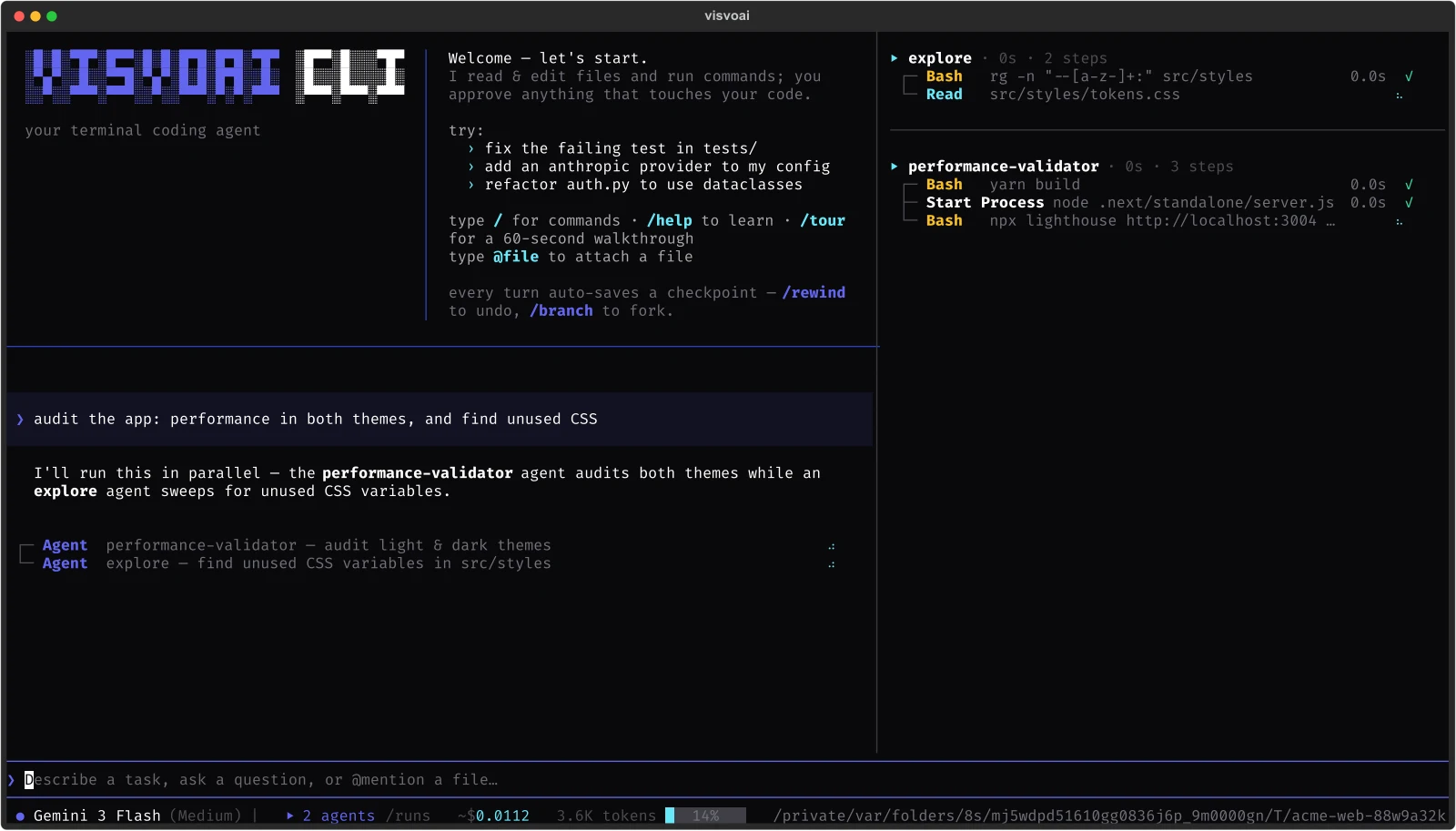Screen dimensions: 1456x831
Task: Click the /branch command link
Action: click(561, 310)
